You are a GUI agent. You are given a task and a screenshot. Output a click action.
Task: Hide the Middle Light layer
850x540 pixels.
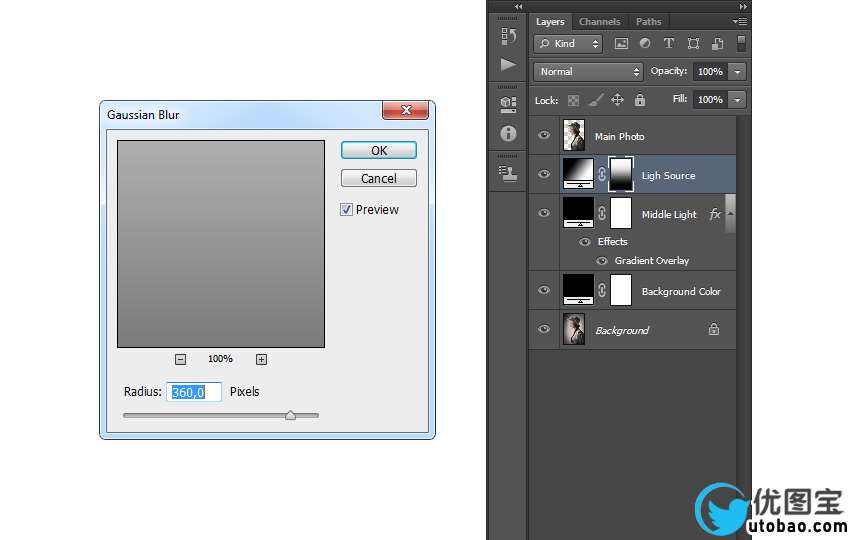pos(544,213)
